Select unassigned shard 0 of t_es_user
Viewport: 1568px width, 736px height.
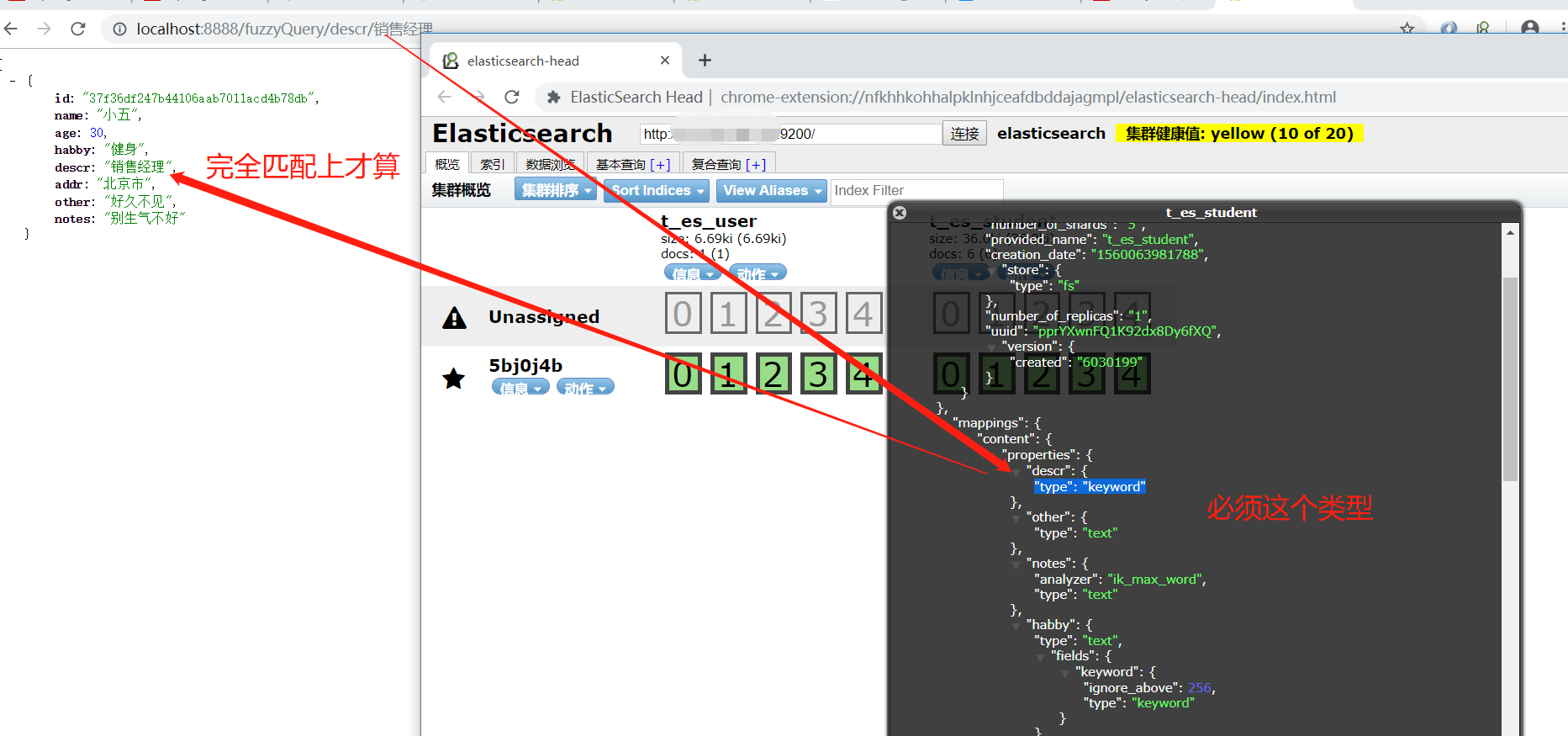click(683, 314)
